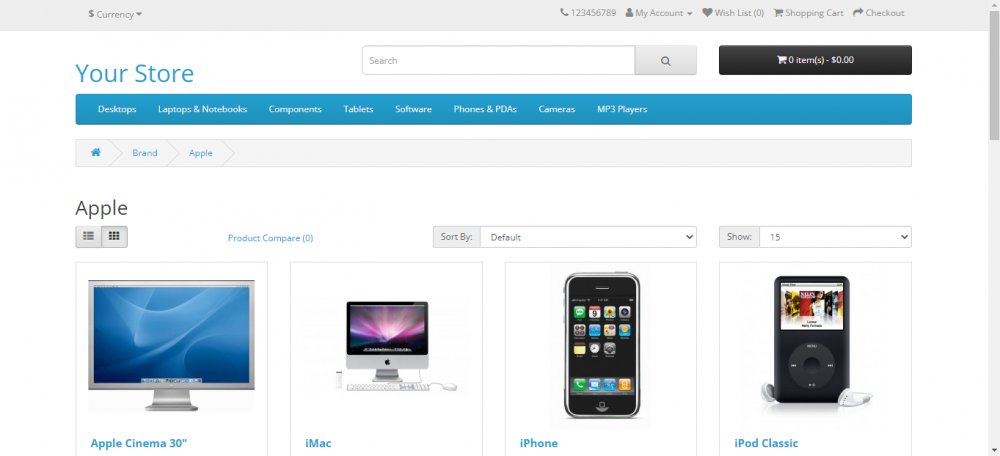The height and width of the screenshot is (456, 1000).
Task: Open Product Compare (0) link
Action: (x=270, y=238)
